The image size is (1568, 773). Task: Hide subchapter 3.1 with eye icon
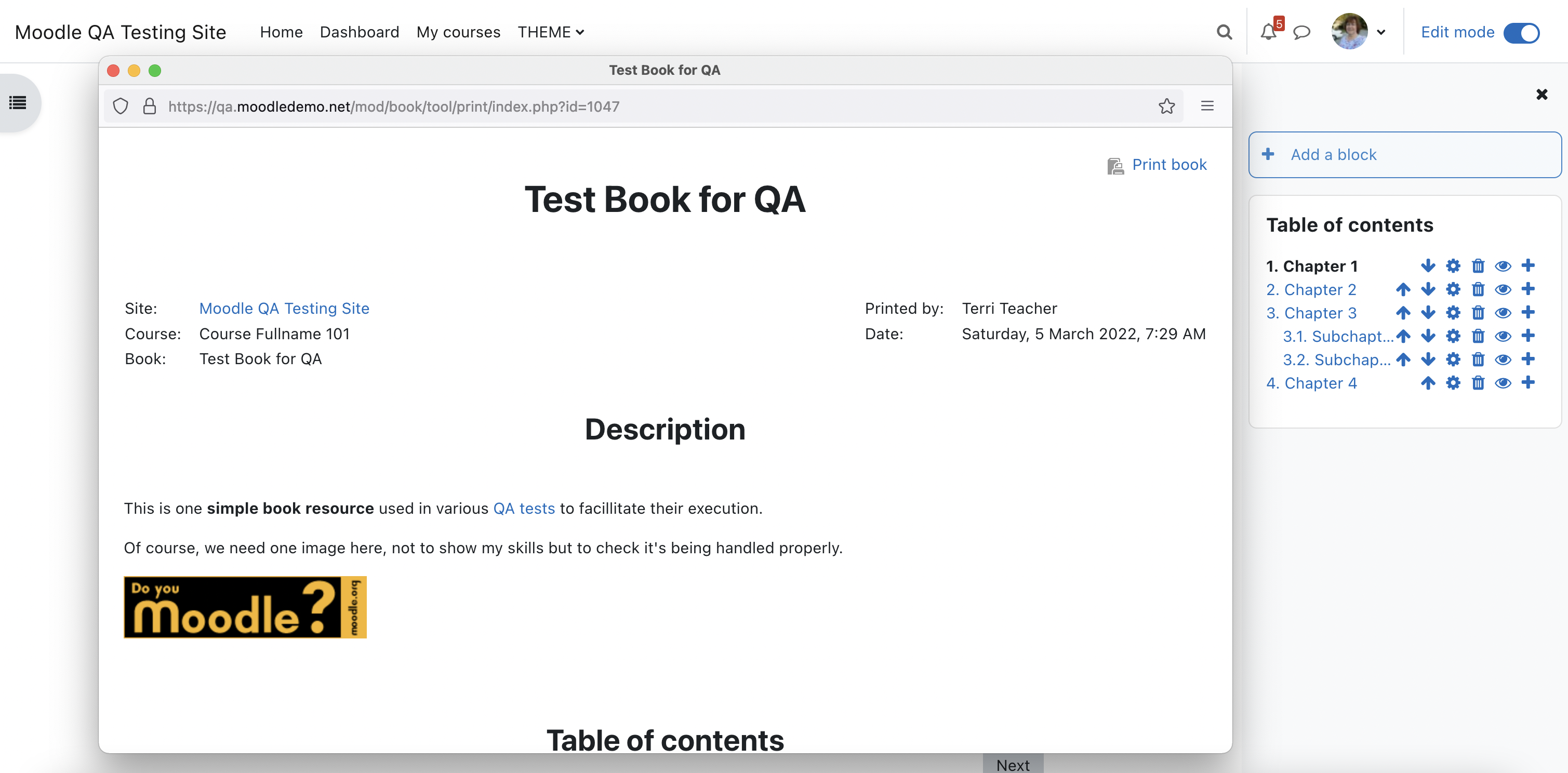(1503, 336)
